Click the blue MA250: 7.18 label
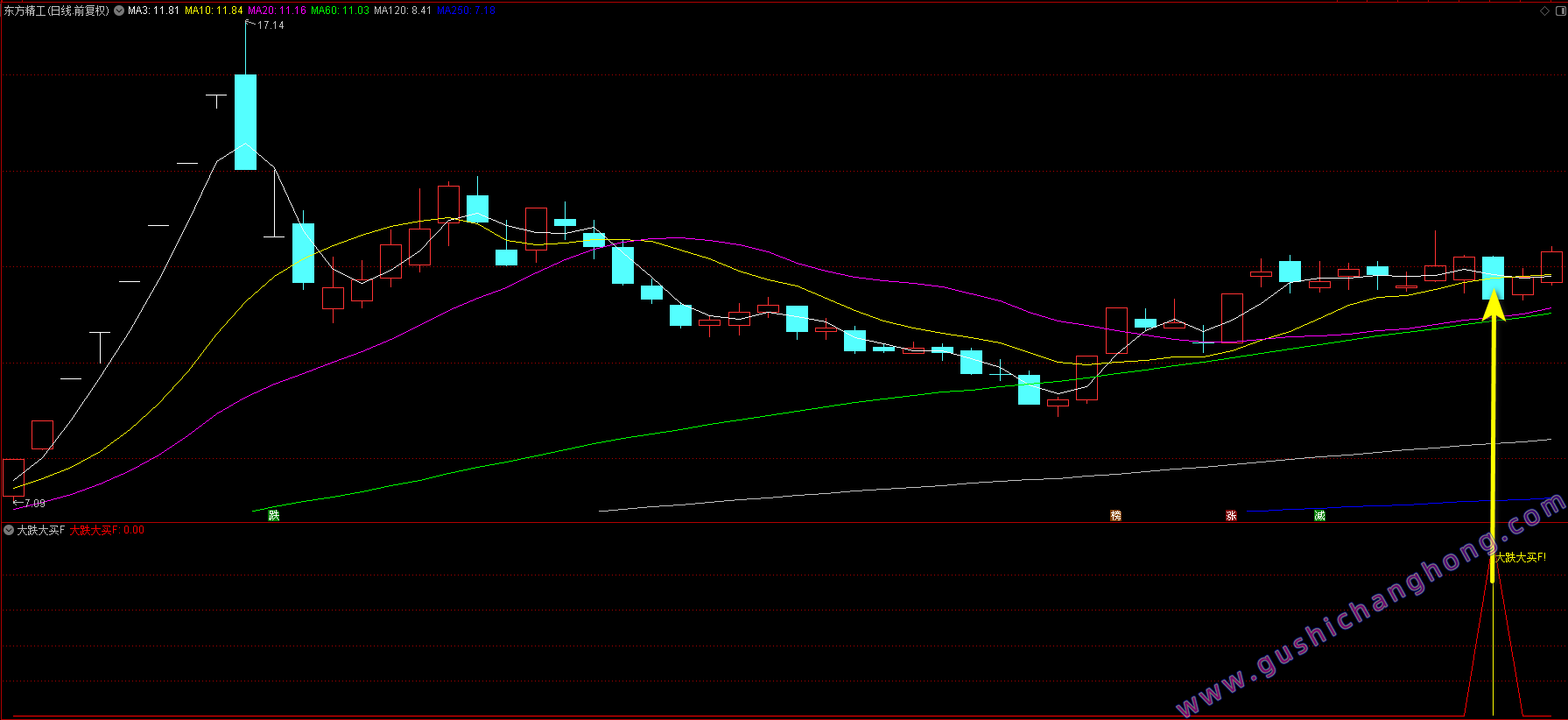1568x720 pixels. coord(466,11)
